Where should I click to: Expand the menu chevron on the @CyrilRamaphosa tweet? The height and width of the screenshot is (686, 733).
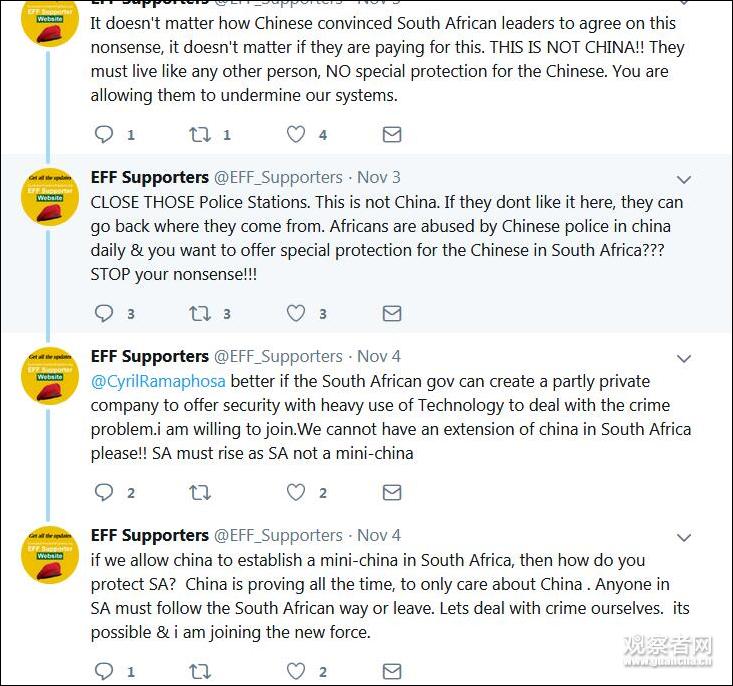click(684, 359)
